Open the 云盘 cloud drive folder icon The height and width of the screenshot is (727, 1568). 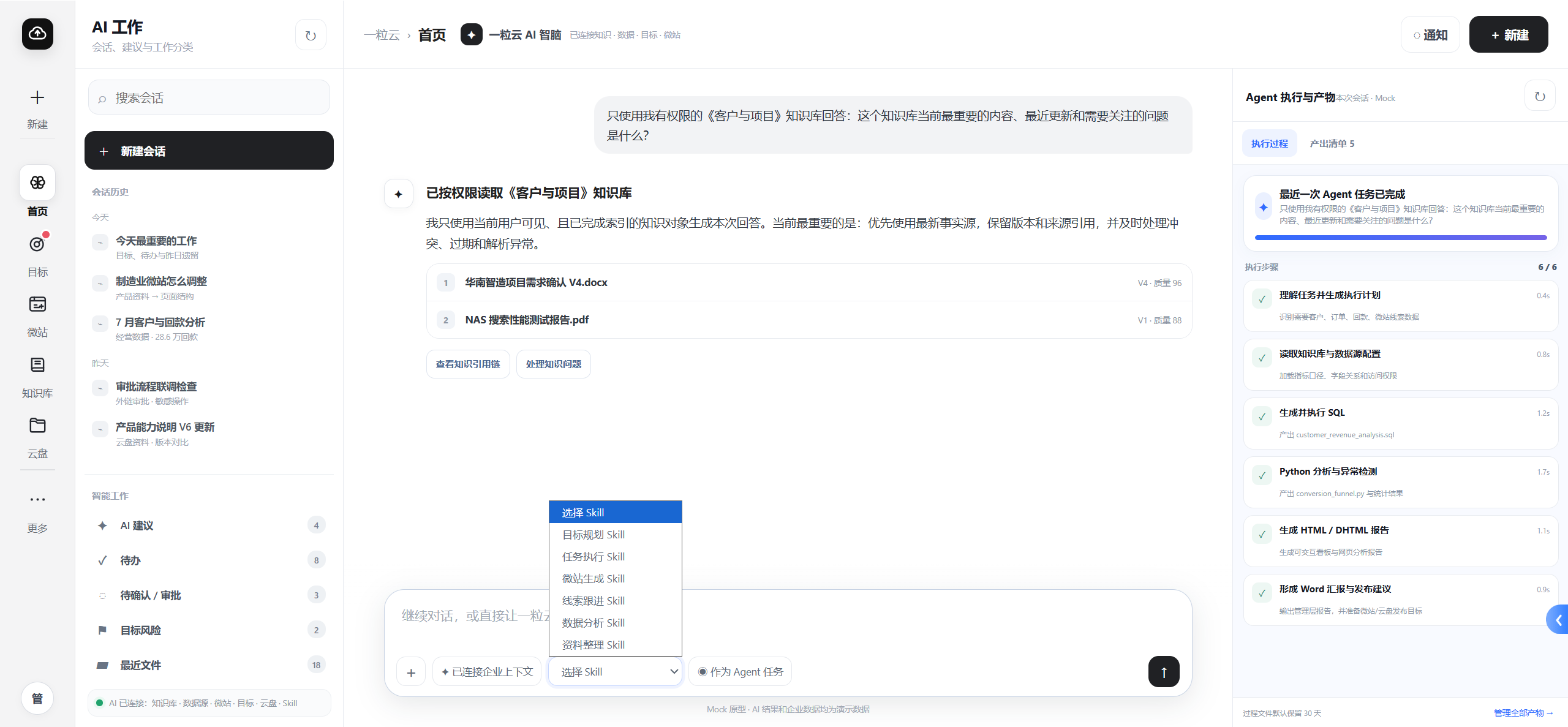[37, 426]
